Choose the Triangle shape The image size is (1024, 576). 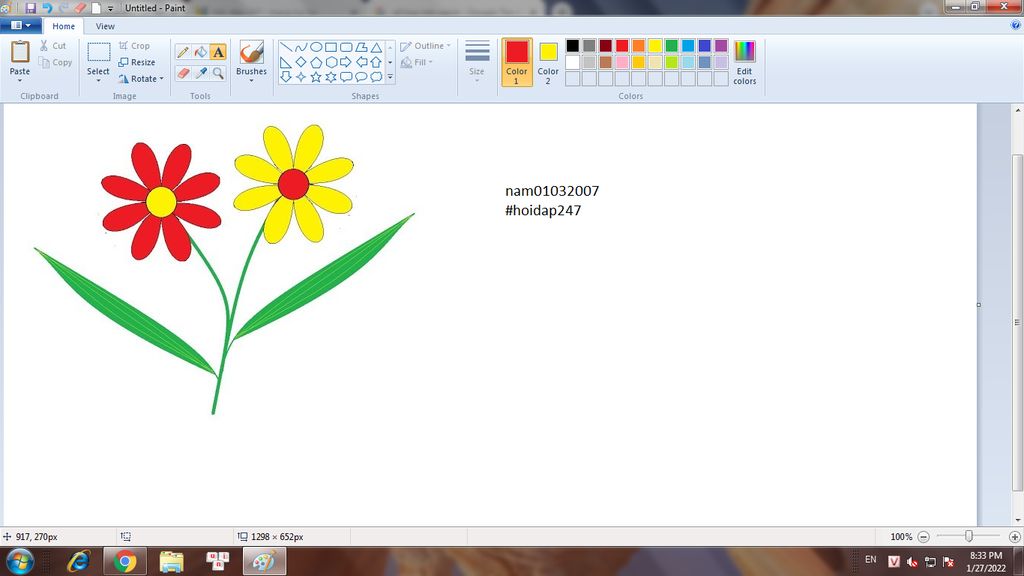376,47
